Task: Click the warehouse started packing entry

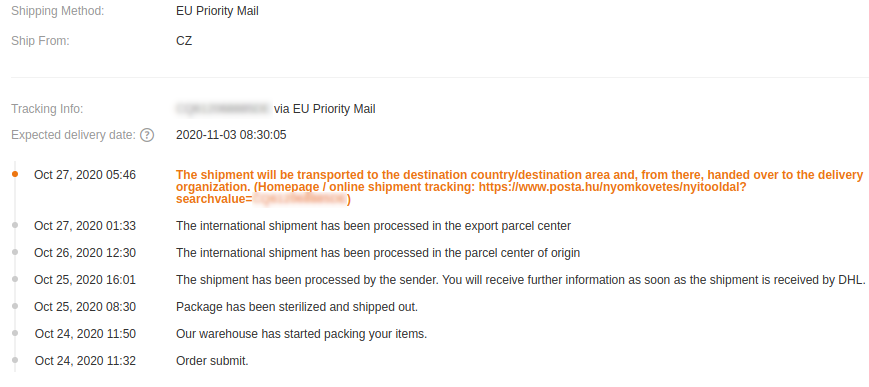Action: point(301,334)
